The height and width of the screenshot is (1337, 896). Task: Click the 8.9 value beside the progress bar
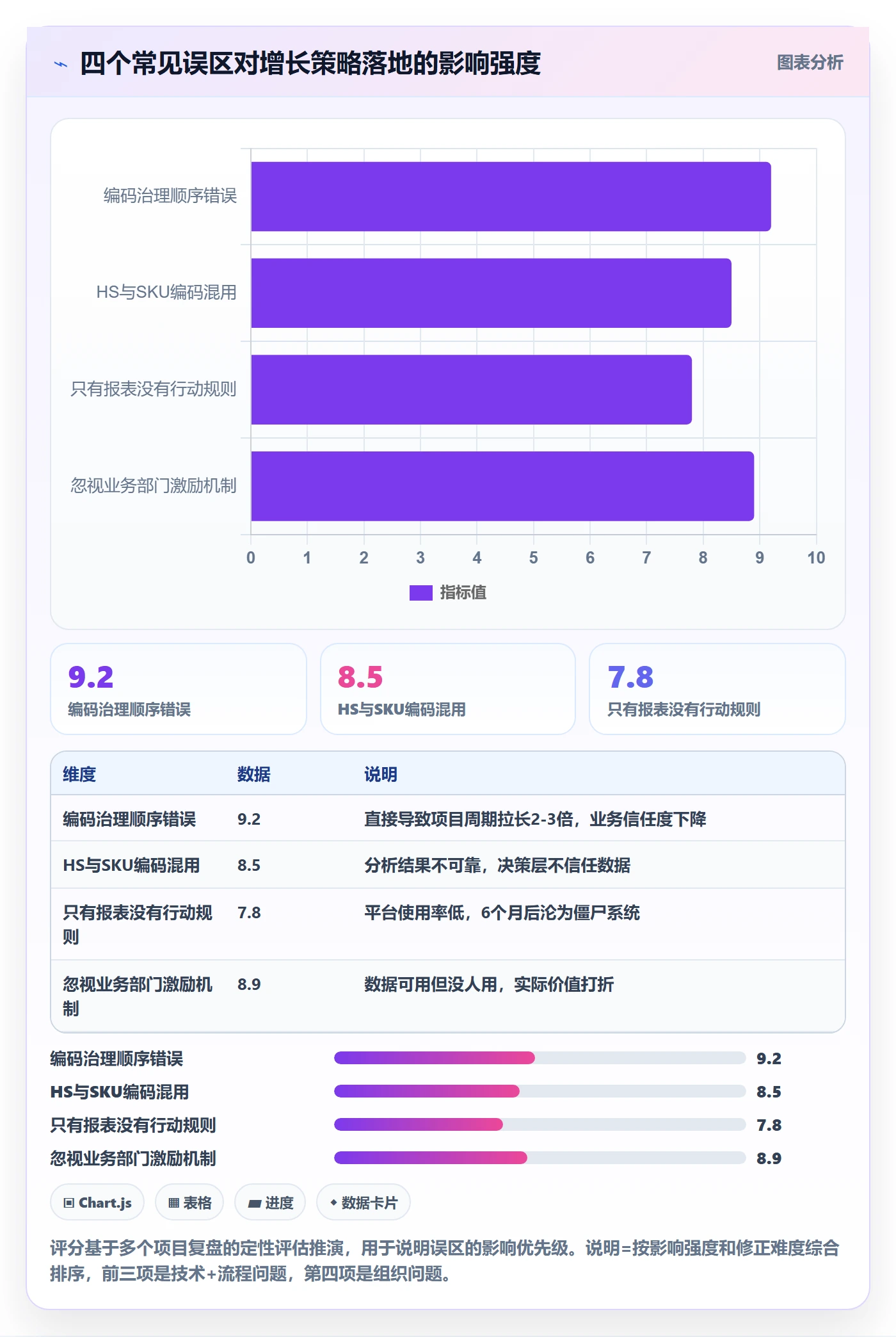click(769, 1158)
